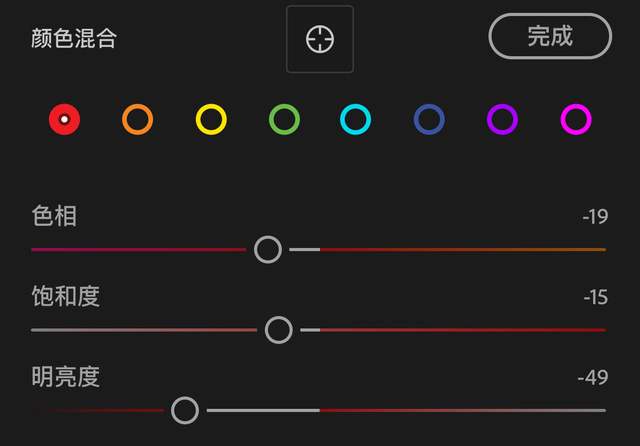
Task: Select the red color channel circle
Action: tap(64, 120)
